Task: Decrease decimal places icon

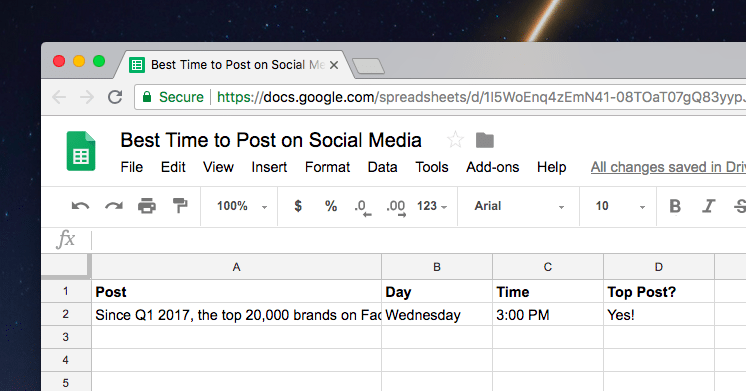Action: pos(363,207)
